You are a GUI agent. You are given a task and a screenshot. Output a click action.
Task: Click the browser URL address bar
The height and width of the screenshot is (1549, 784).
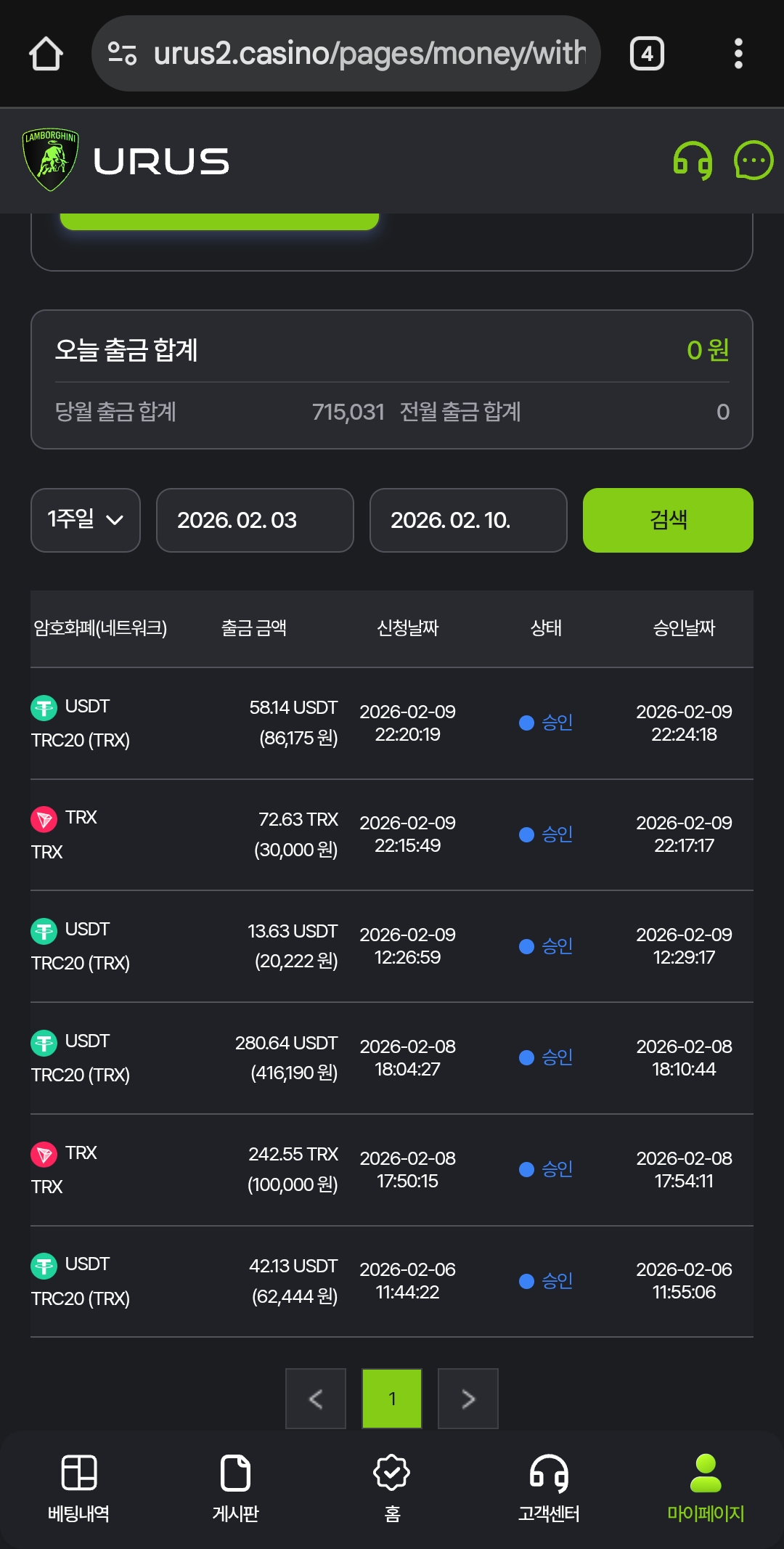coord(369,54)
